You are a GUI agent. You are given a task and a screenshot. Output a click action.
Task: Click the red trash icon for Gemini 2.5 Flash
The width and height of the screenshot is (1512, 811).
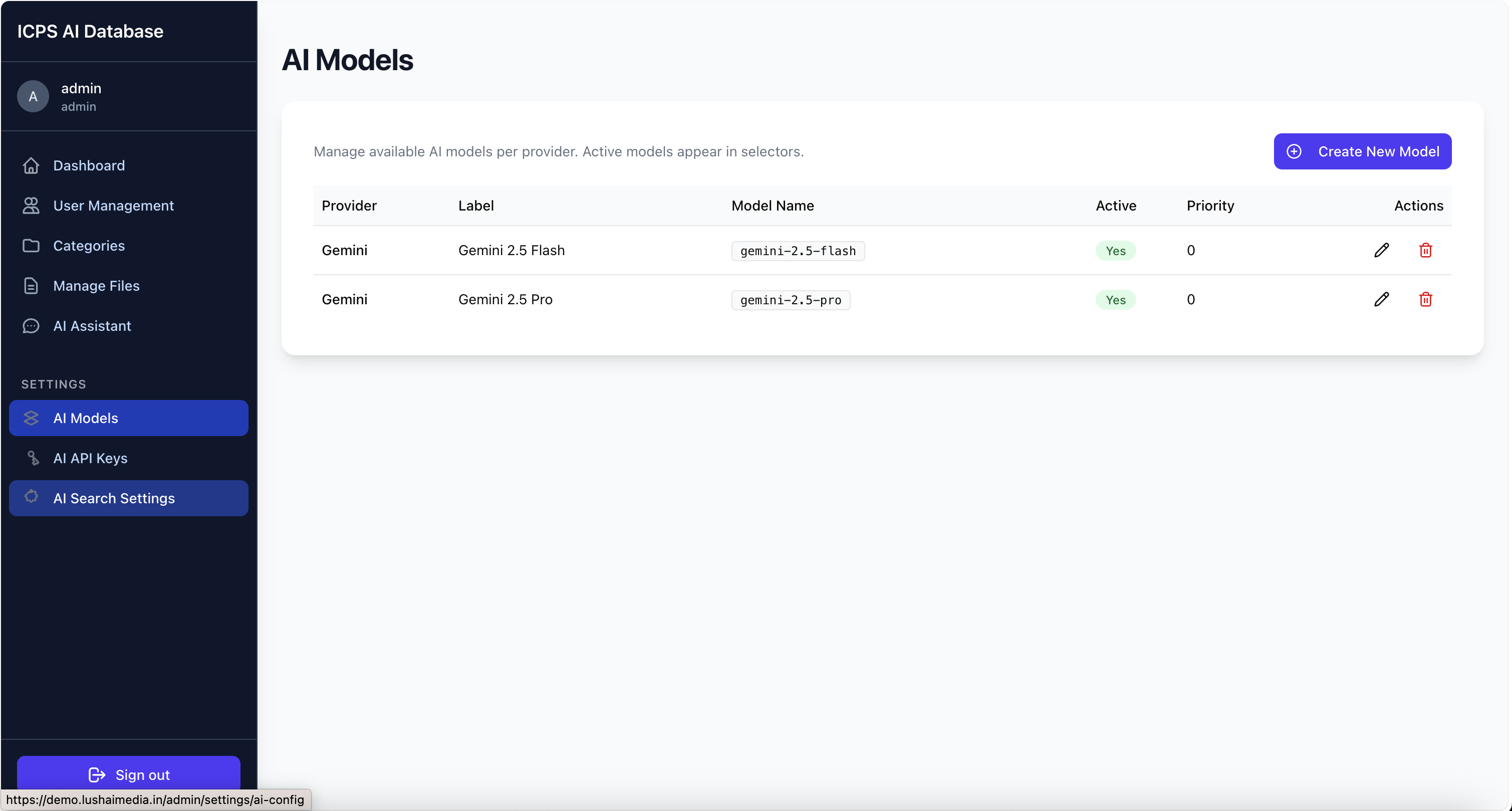pyautogui.click(x=1425, y=250)
